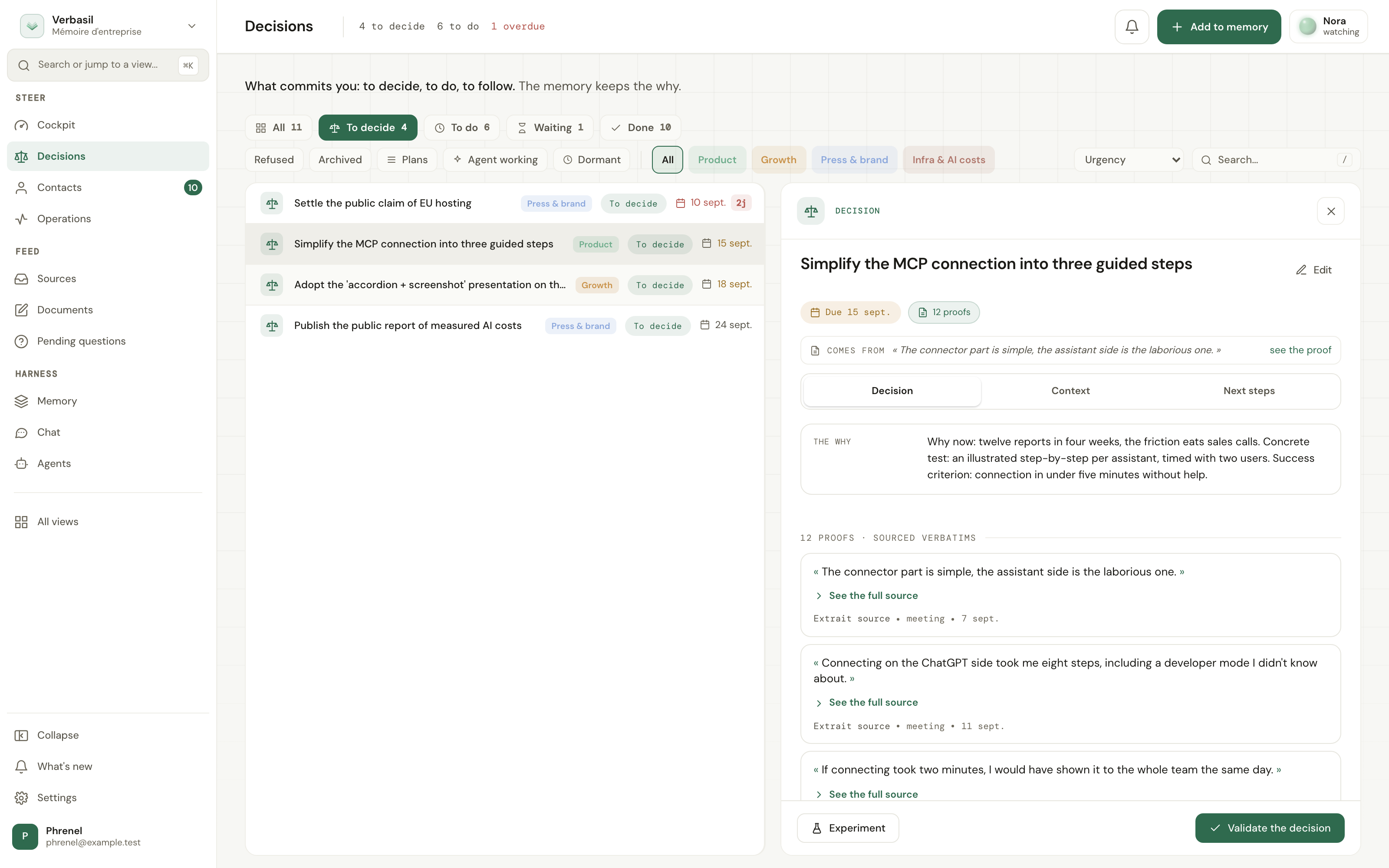Image resolution: width=1389 pixels, height=868 pixels.
Task: Toggle the Infra & AI costs filter
Action: point(949,160)
